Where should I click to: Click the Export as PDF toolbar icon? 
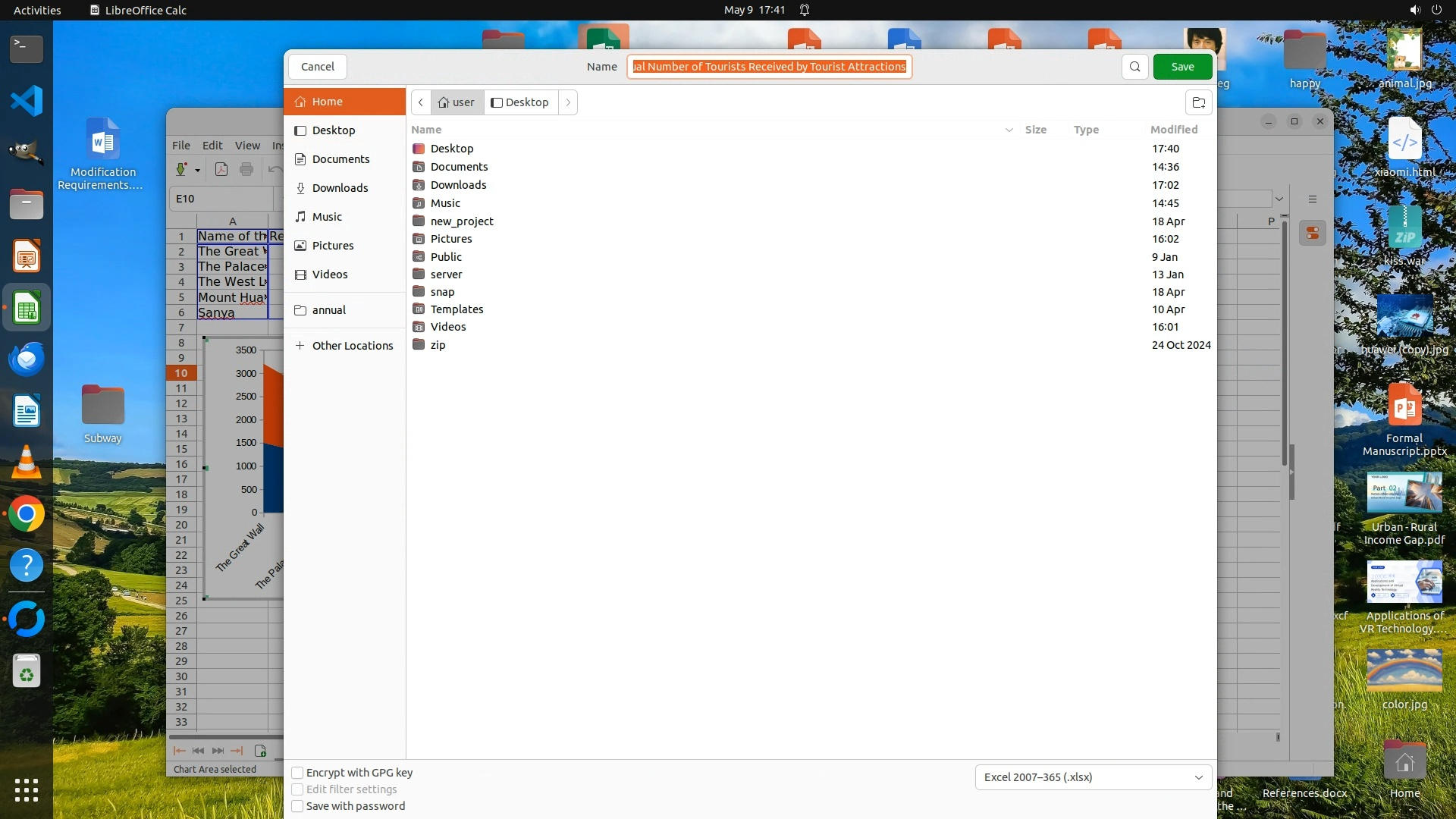pos(221,169)
